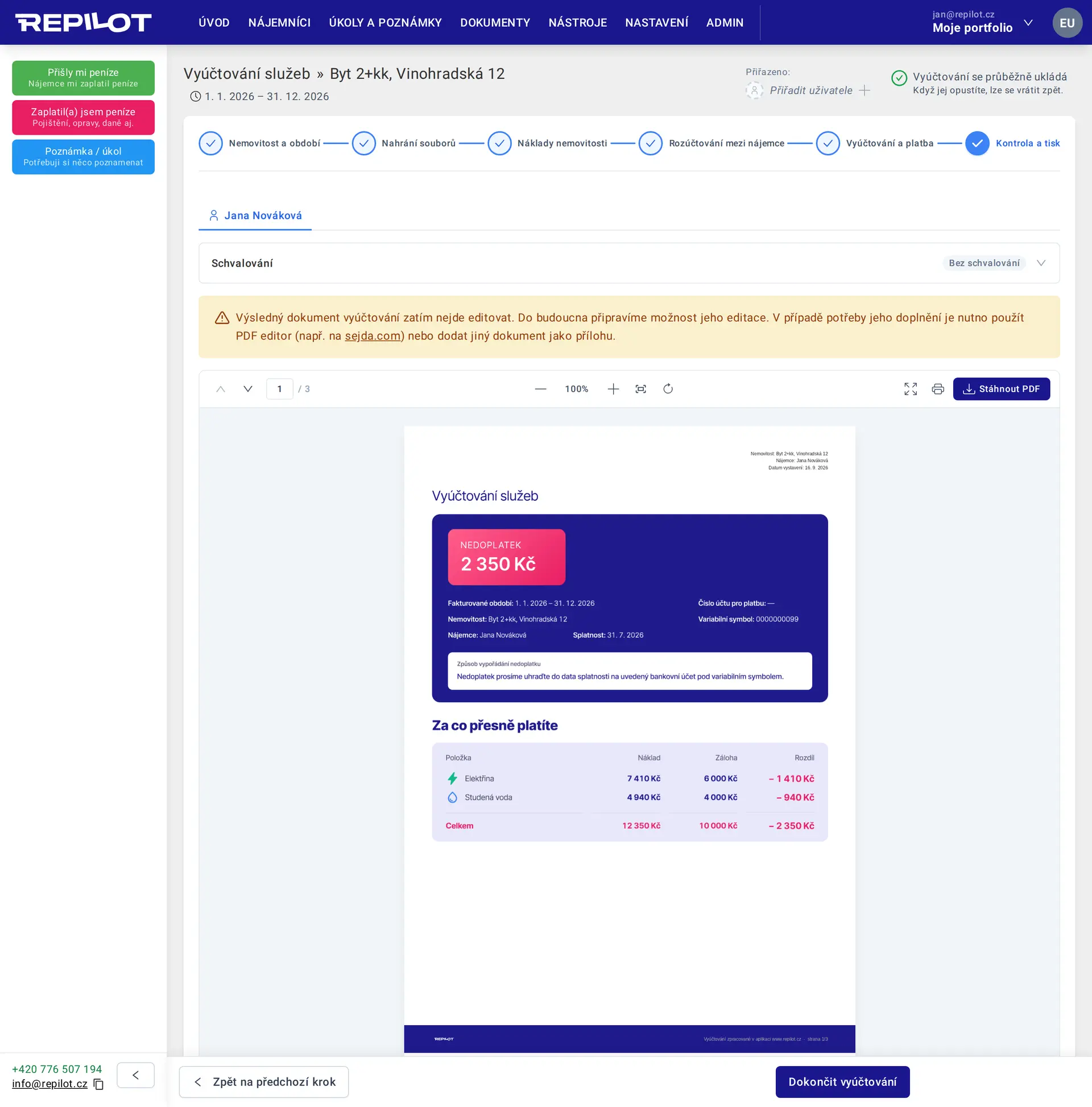Open the sejda.com link
Viewport: 1092px width, 1107px height.
tap(373, 337)
